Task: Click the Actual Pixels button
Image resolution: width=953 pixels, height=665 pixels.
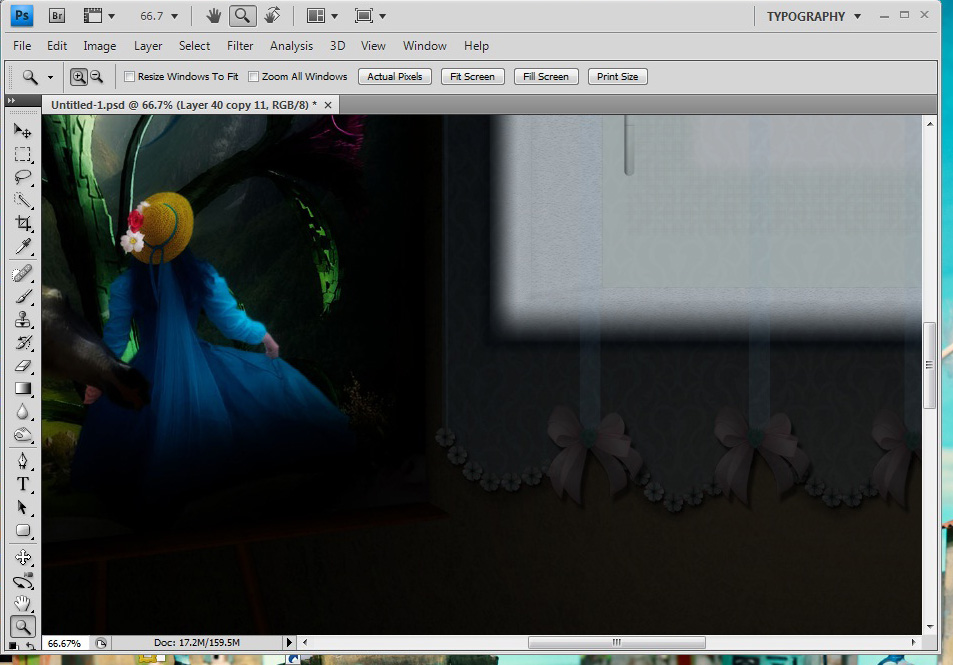Action: [x=394, y=77]
